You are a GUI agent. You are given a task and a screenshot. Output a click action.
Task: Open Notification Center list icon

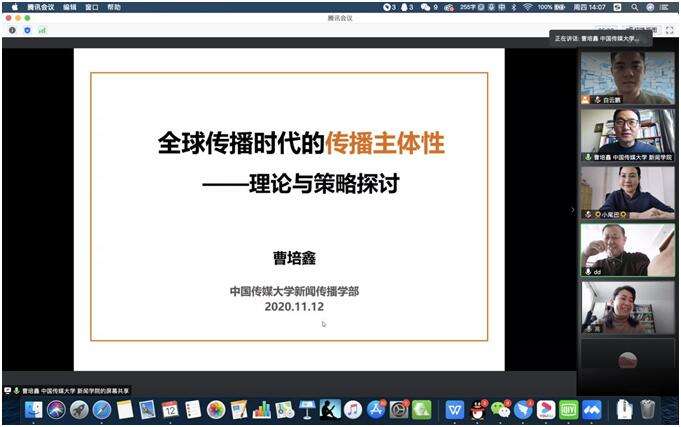[x=664, y=7]
